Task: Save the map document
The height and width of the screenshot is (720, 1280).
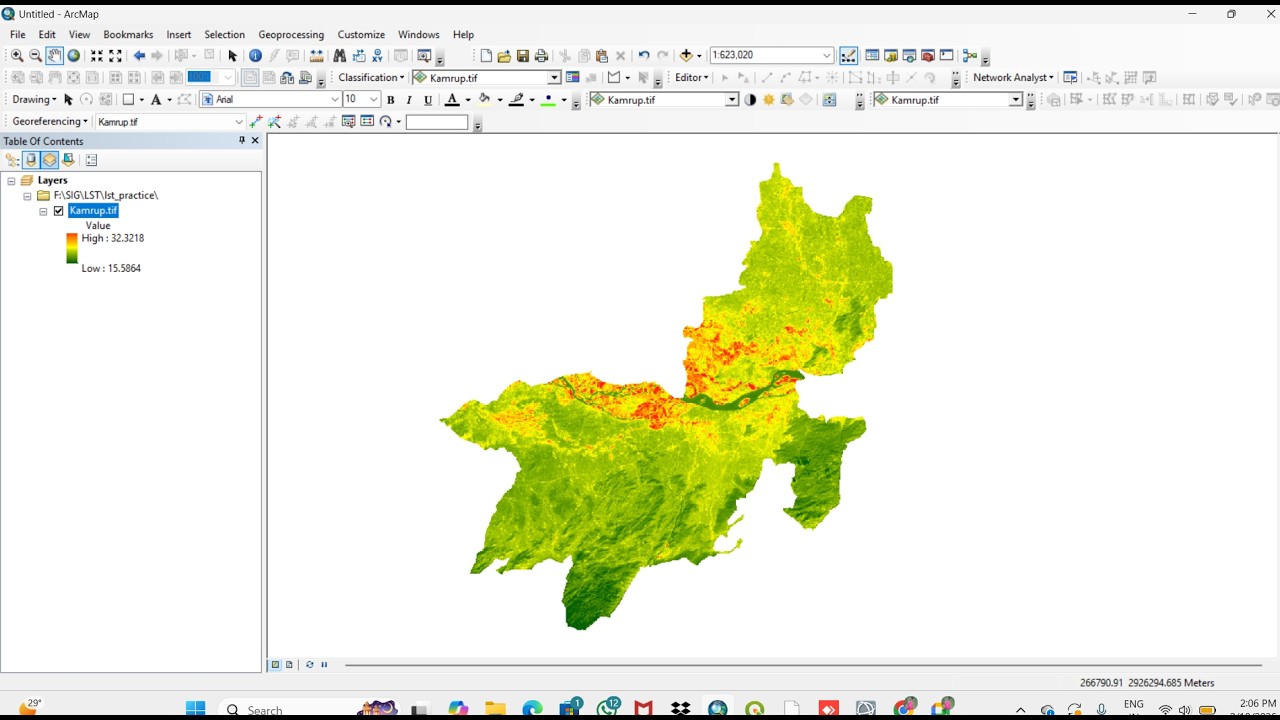Action: [x=523, y=56]
